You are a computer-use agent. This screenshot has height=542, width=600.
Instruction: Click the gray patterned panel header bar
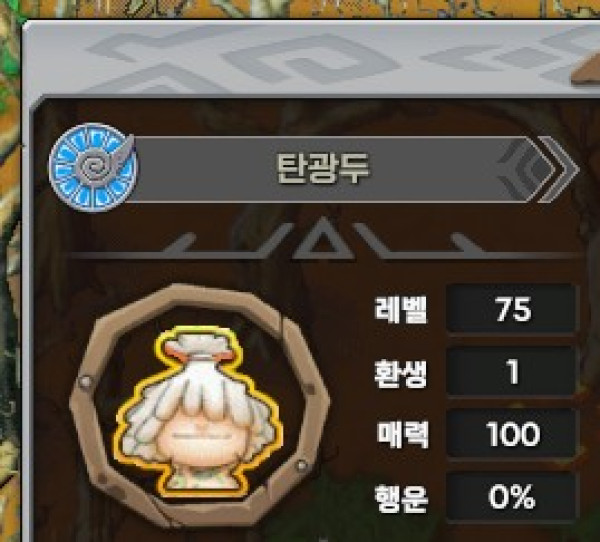[311, 57]
